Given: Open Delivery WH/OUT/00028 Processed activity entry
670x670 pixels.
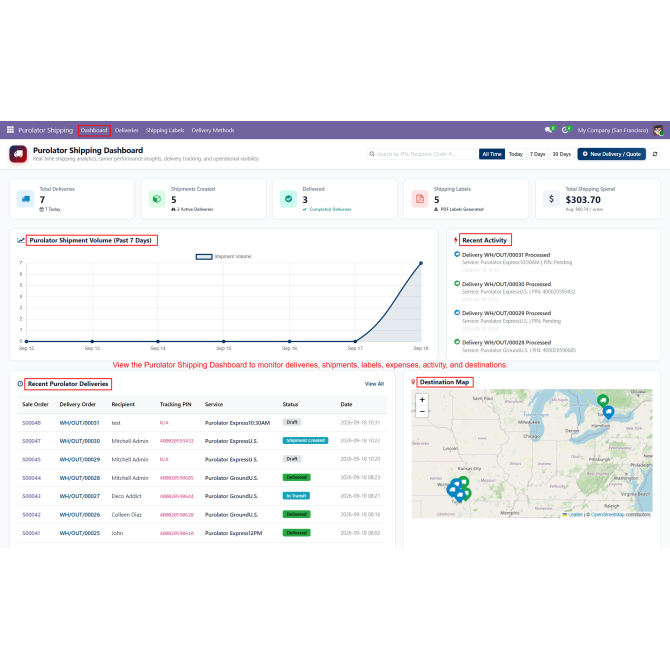Looking at the screenshot, I should pyautogui.click(x=506, y=343).
